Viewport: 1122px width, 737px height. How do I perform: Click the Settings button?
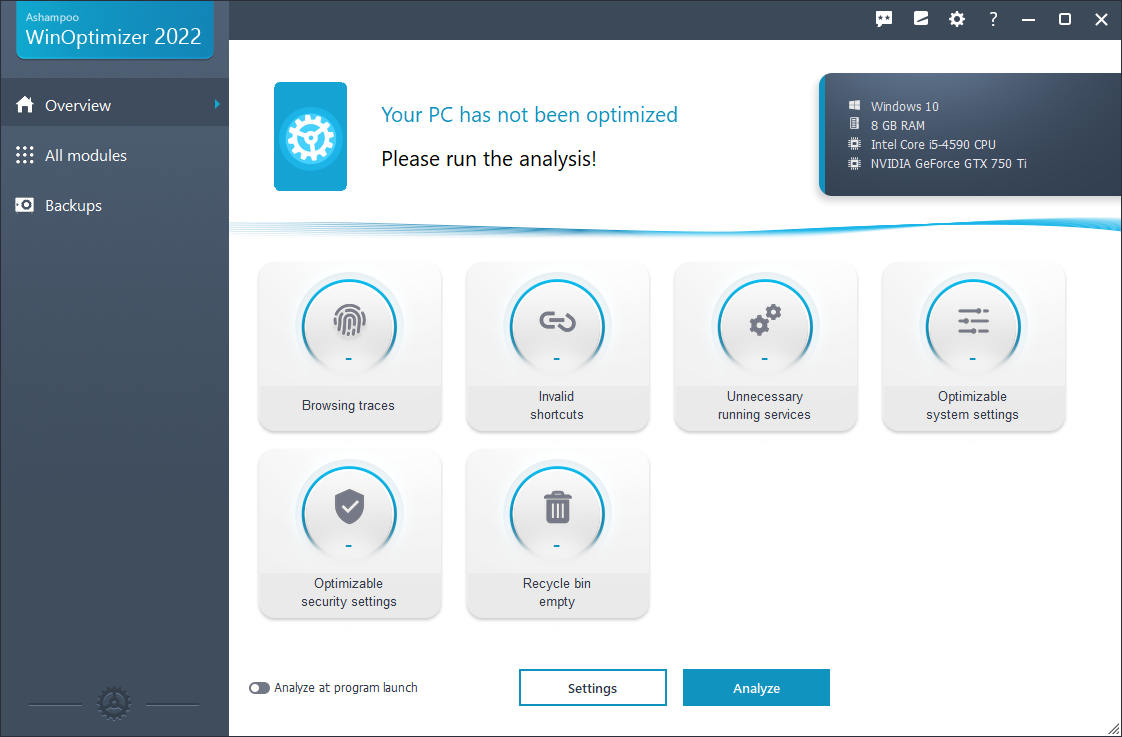coord(592,688)
